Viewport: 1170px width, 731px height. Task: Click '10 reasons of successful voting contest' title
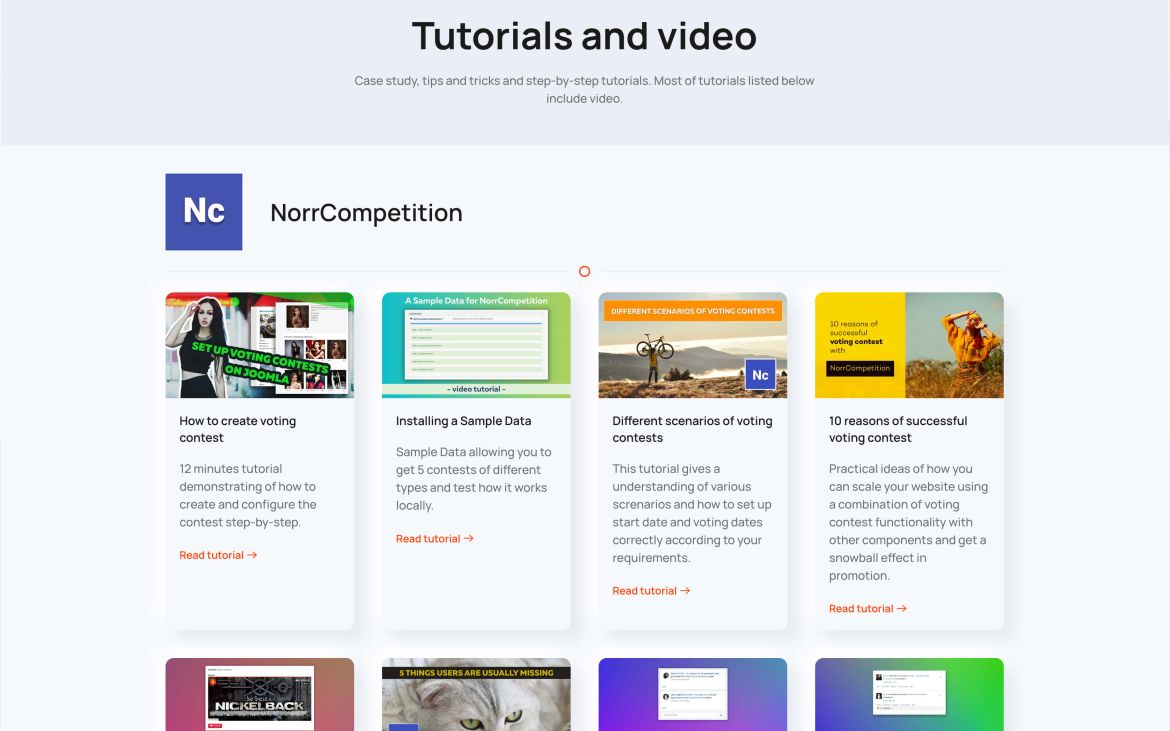[898, 429]
